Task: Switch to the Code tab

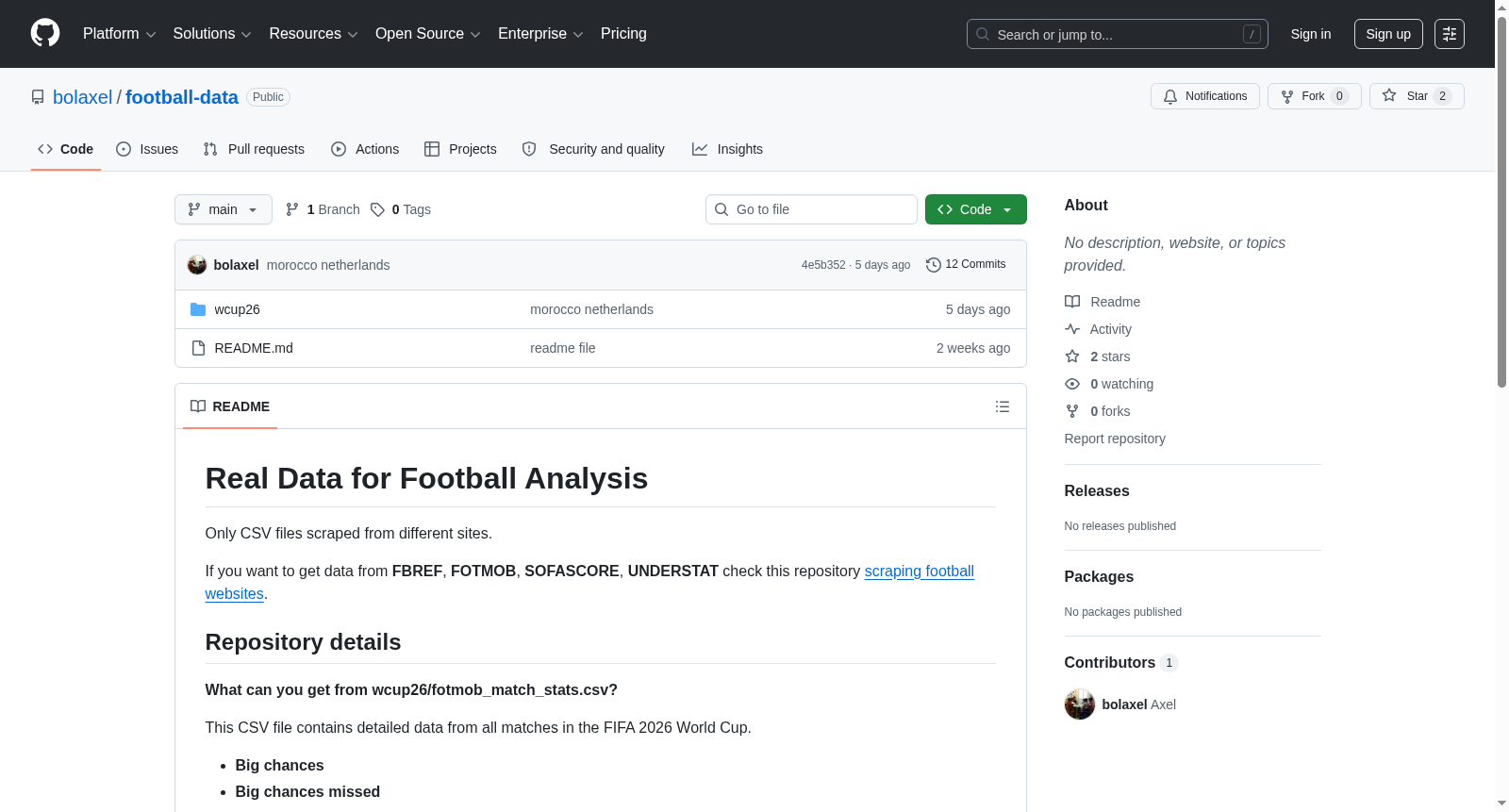Action: 66,149
